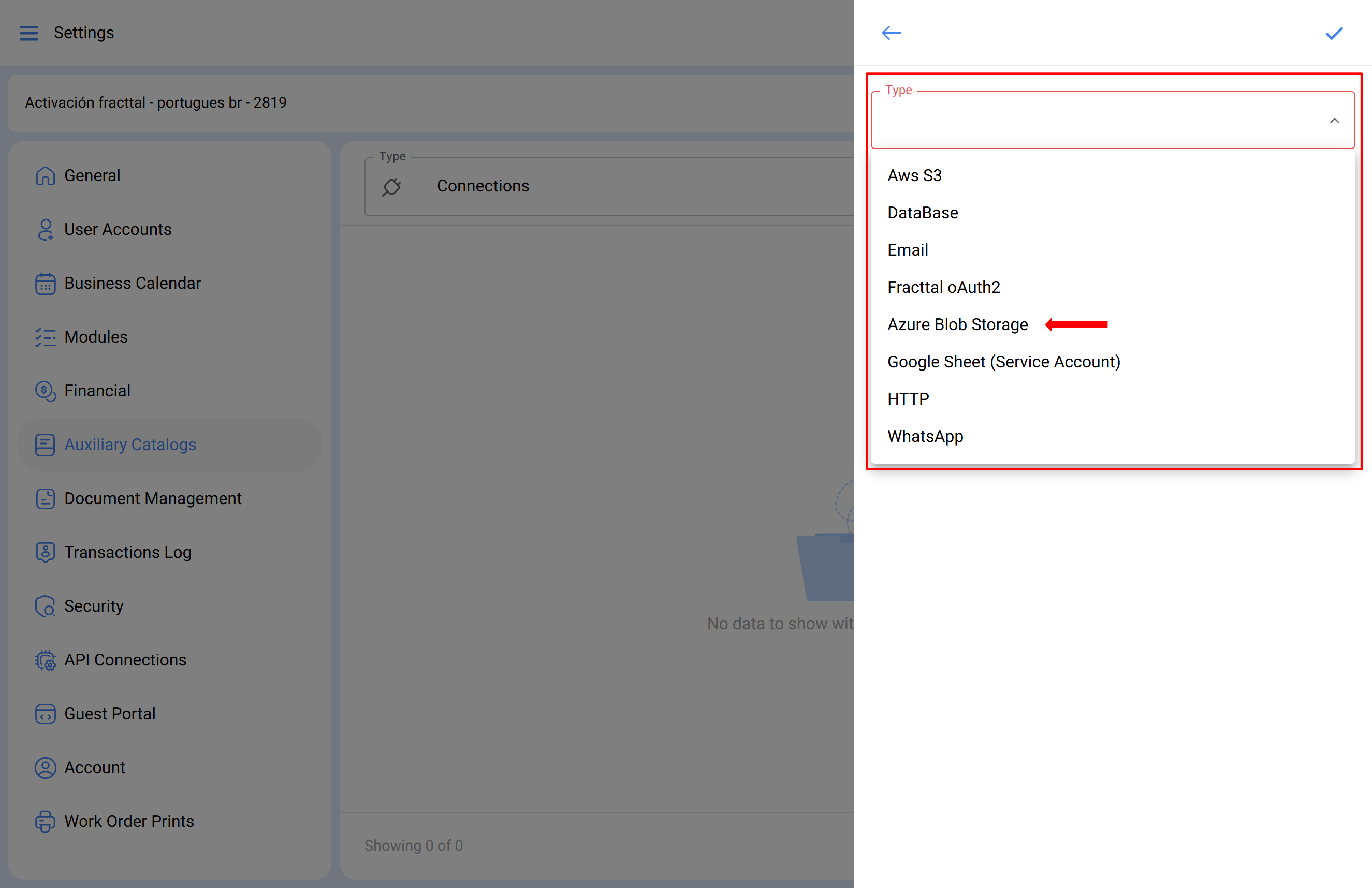
Task: Click the confirm checkmark icon
Action: point(1334,34)
